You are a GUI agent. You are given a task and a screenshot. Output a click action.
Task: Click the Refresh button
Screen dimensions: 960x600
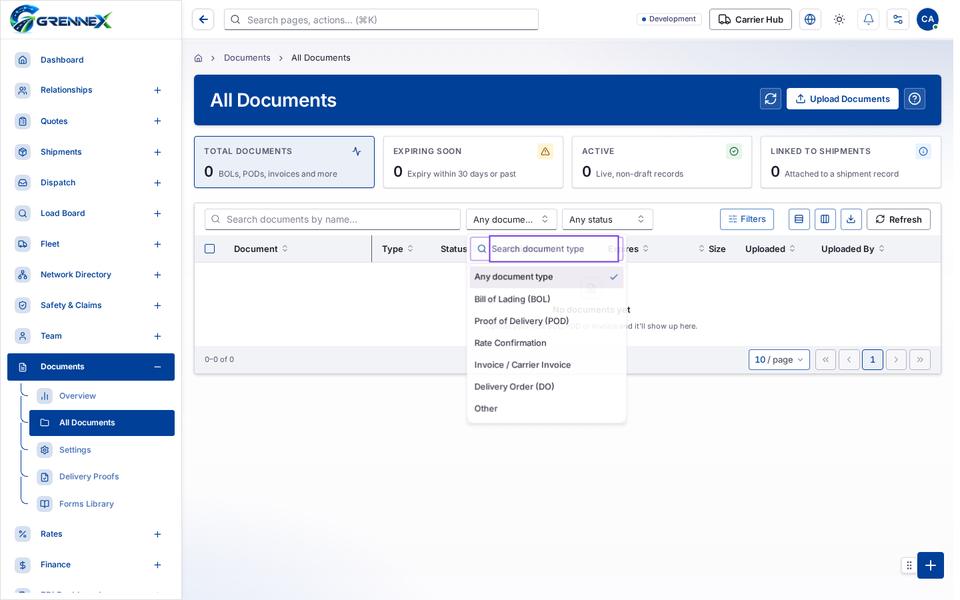point(898,219)
